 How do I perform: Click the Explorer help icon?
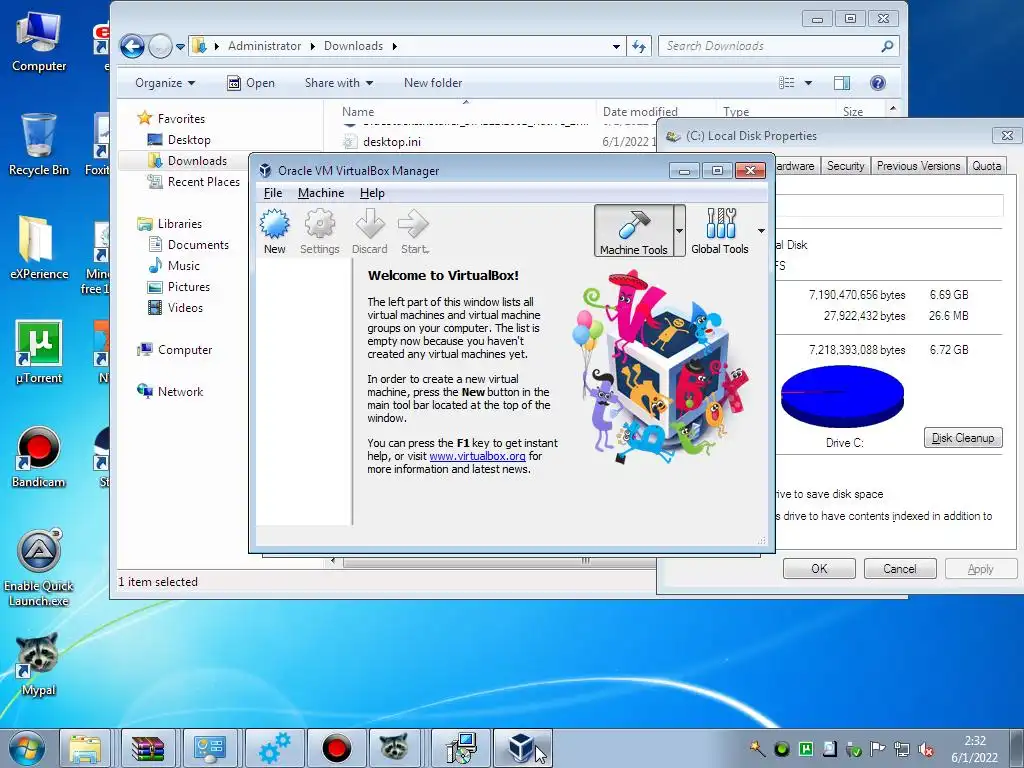[x=878, y=83]
